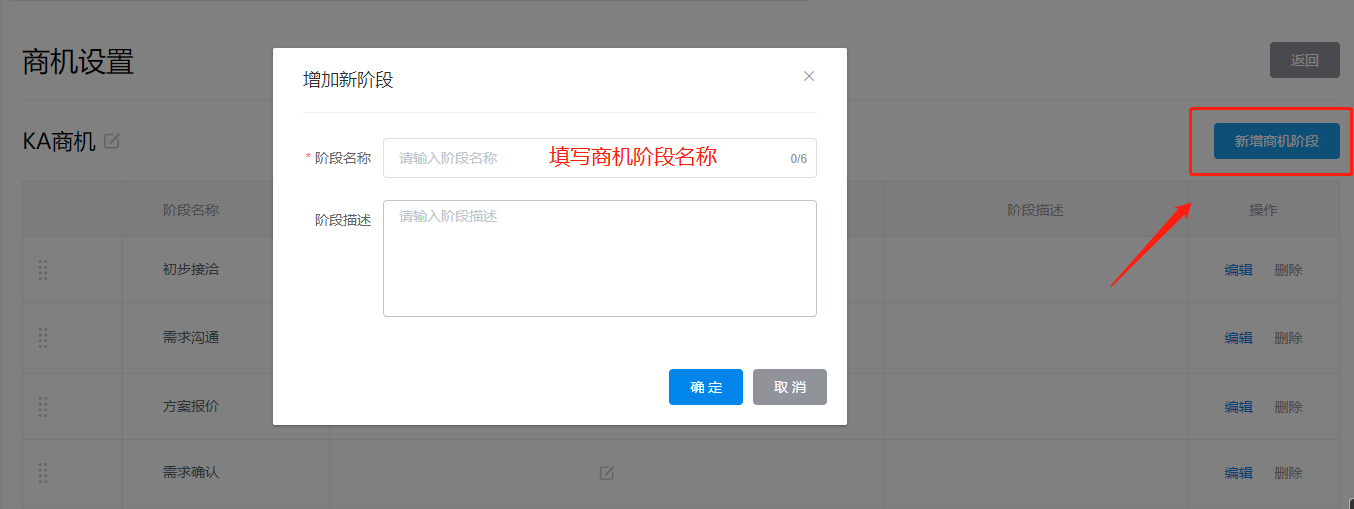This screenshot has height=509, width=1354.
Task: Click 编辑 for the 需求确认 stage
Action: [x=1238, y=473]
